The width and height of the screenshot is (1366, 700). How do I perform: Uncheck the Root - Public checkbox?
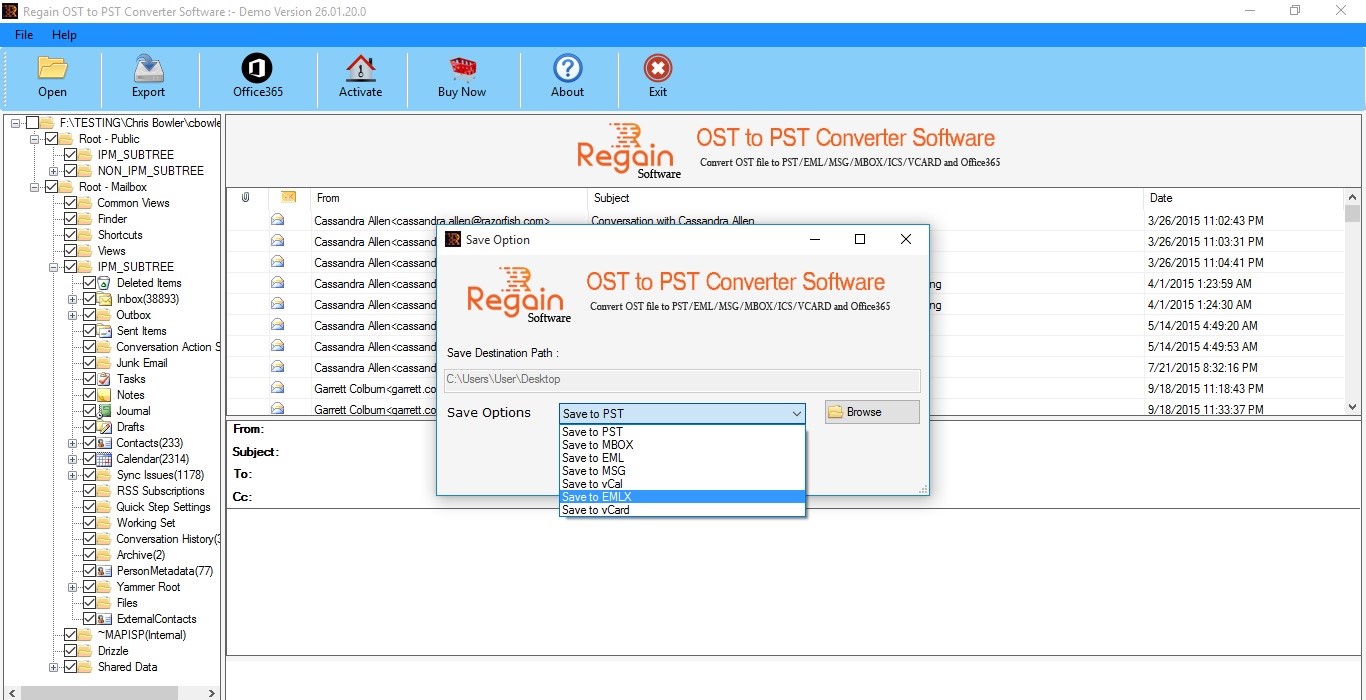pyautogui.click(x=51, y=139)
